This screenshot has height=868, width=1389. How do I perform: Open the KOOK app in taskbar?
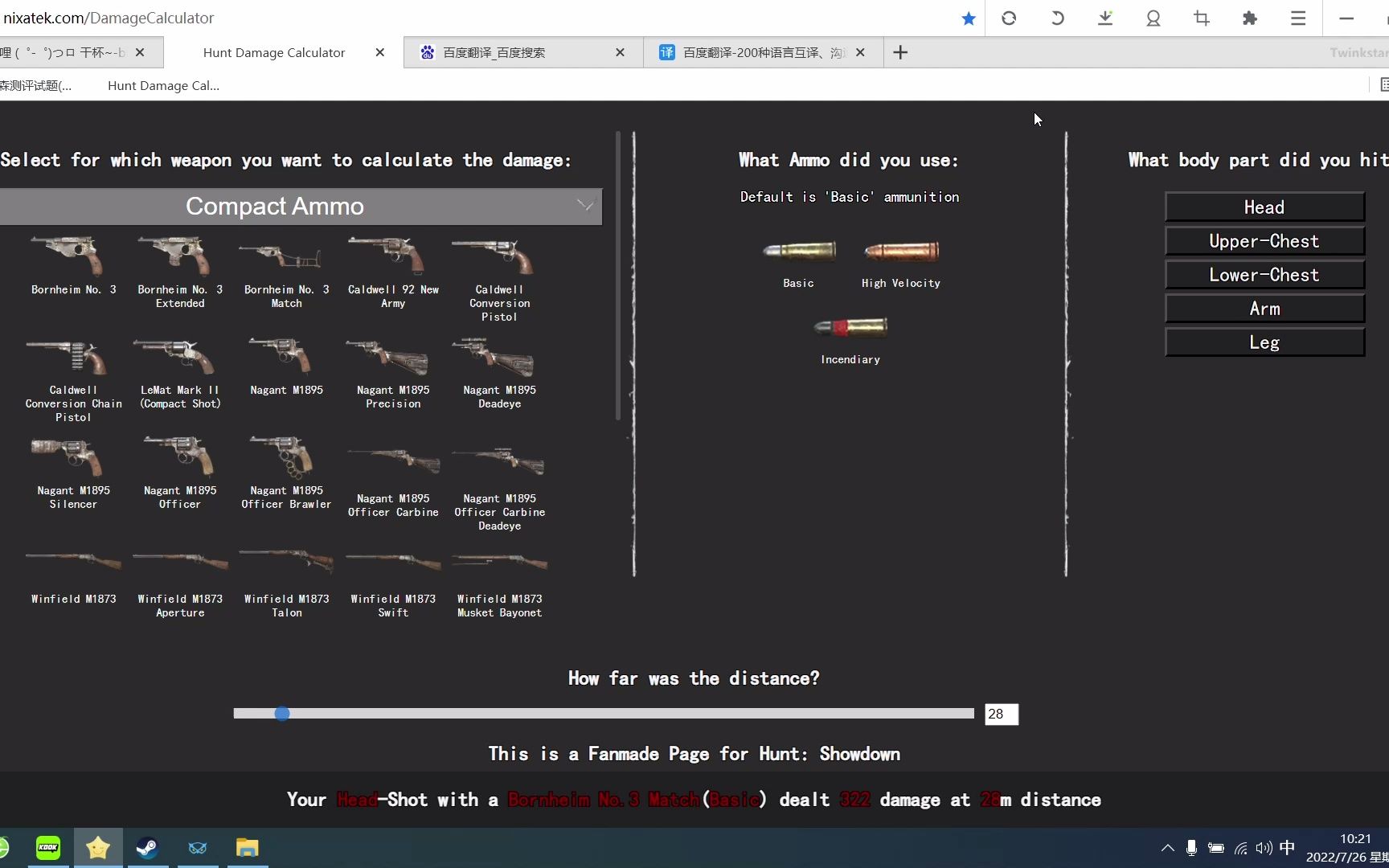click(48, 848)
